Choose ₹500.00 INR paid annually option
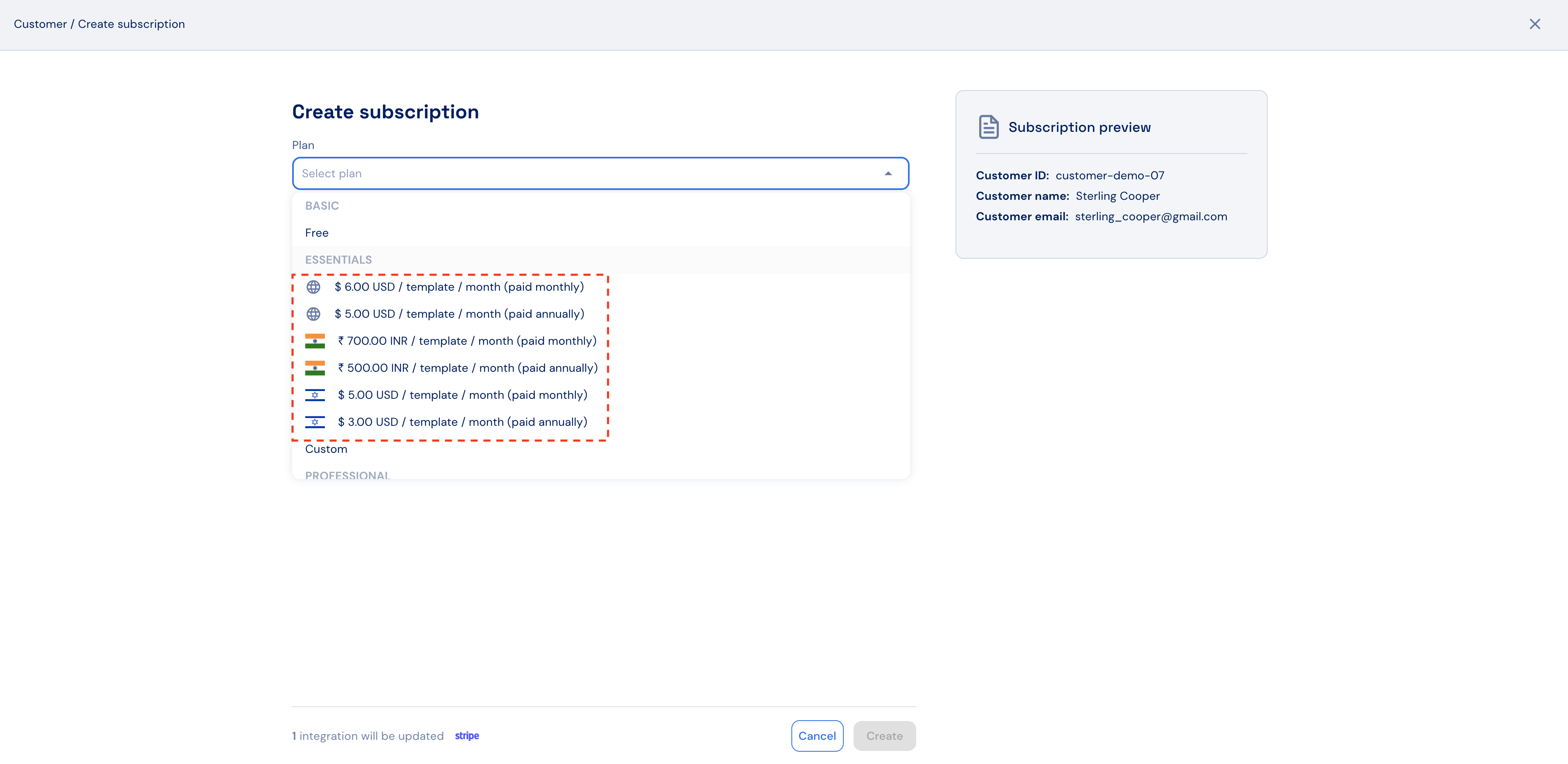Screen dimensions: 1568x764 point(467,368)
